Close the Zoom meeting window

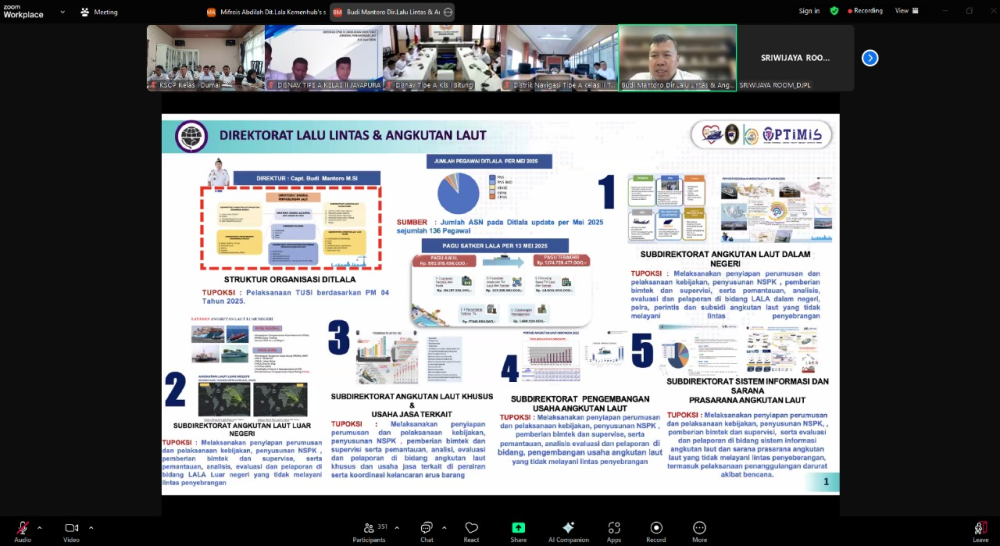(992, 11)
